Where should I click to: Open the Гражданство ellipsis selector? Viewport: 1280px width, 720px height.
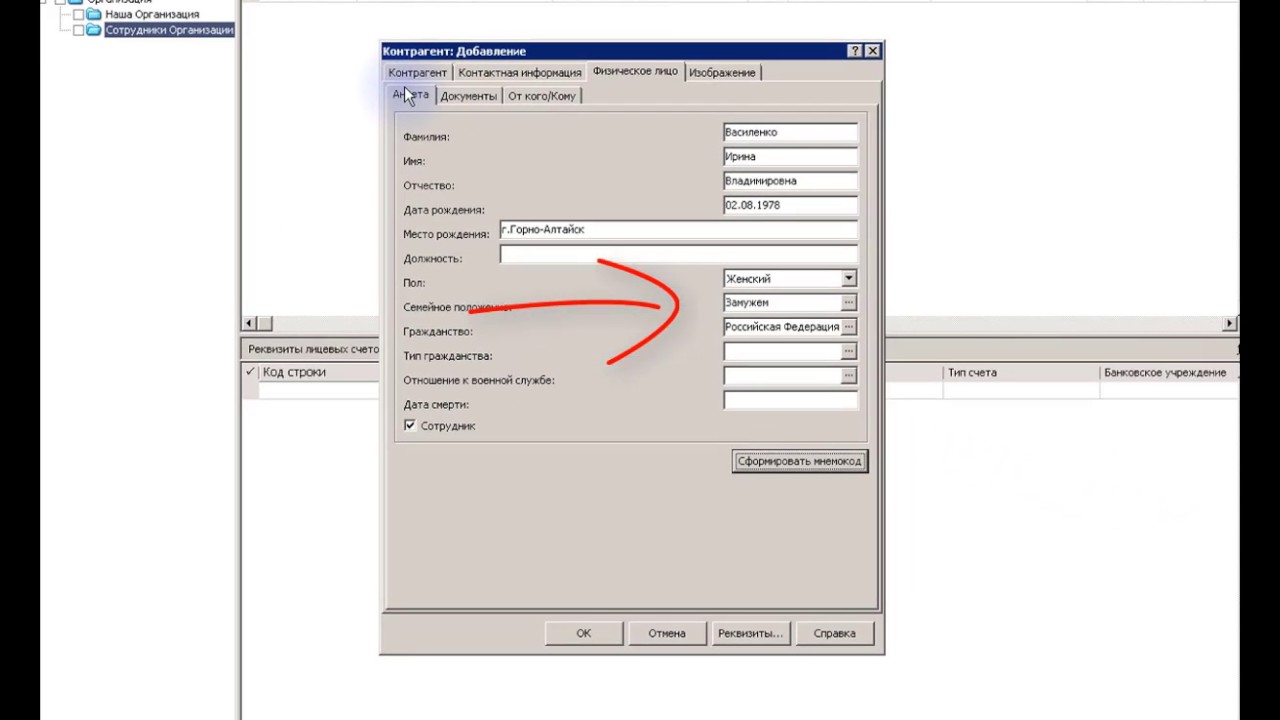[849, 327]
